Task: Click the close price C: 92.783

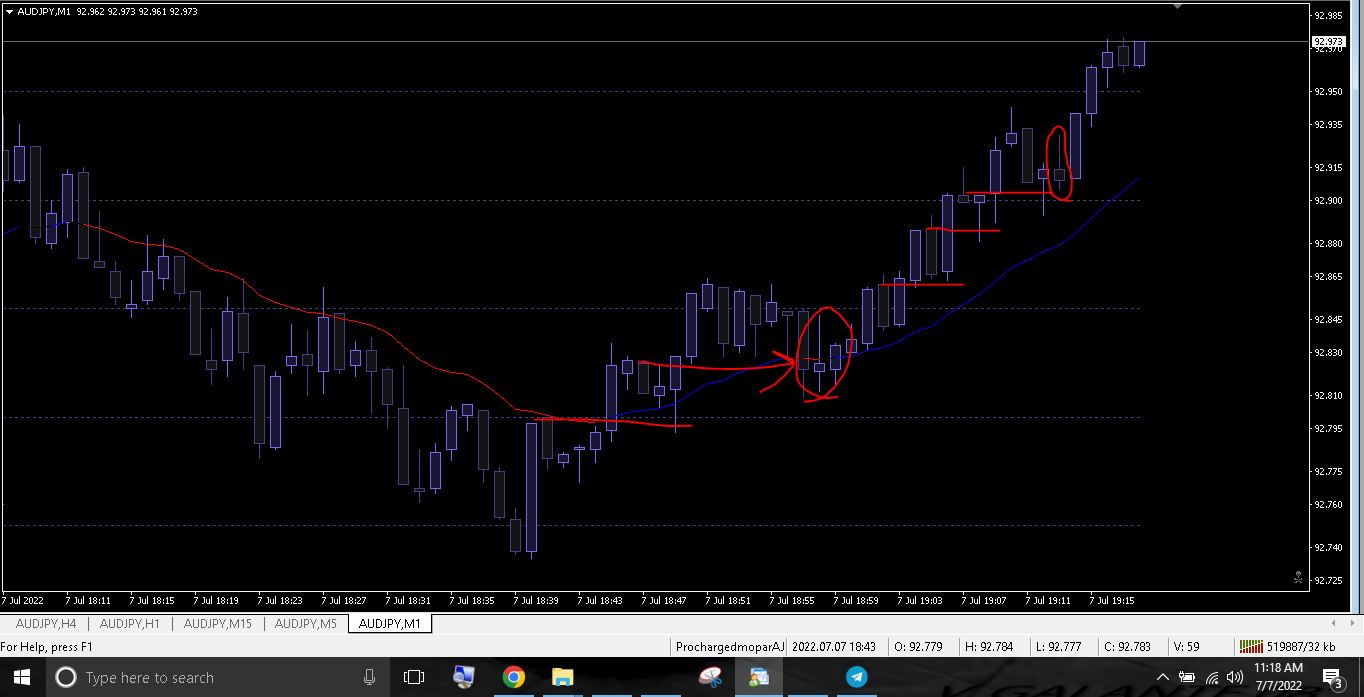Action: pos(1127,647)
